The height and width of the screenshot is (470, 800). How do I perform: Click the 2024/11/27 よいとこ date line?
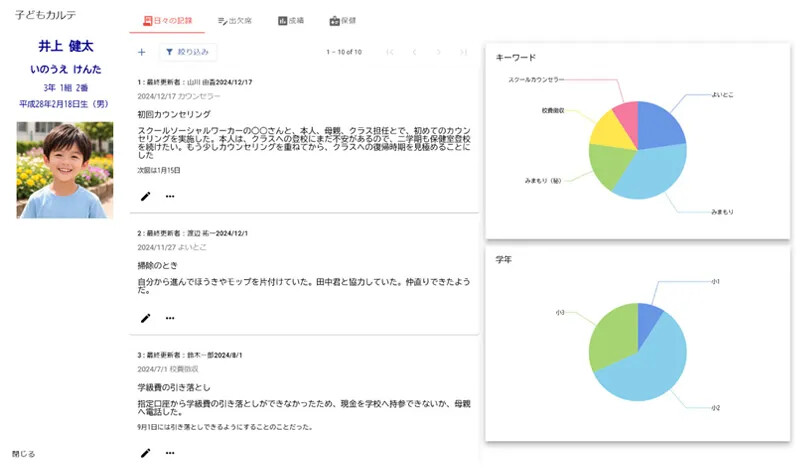point(172,247)
